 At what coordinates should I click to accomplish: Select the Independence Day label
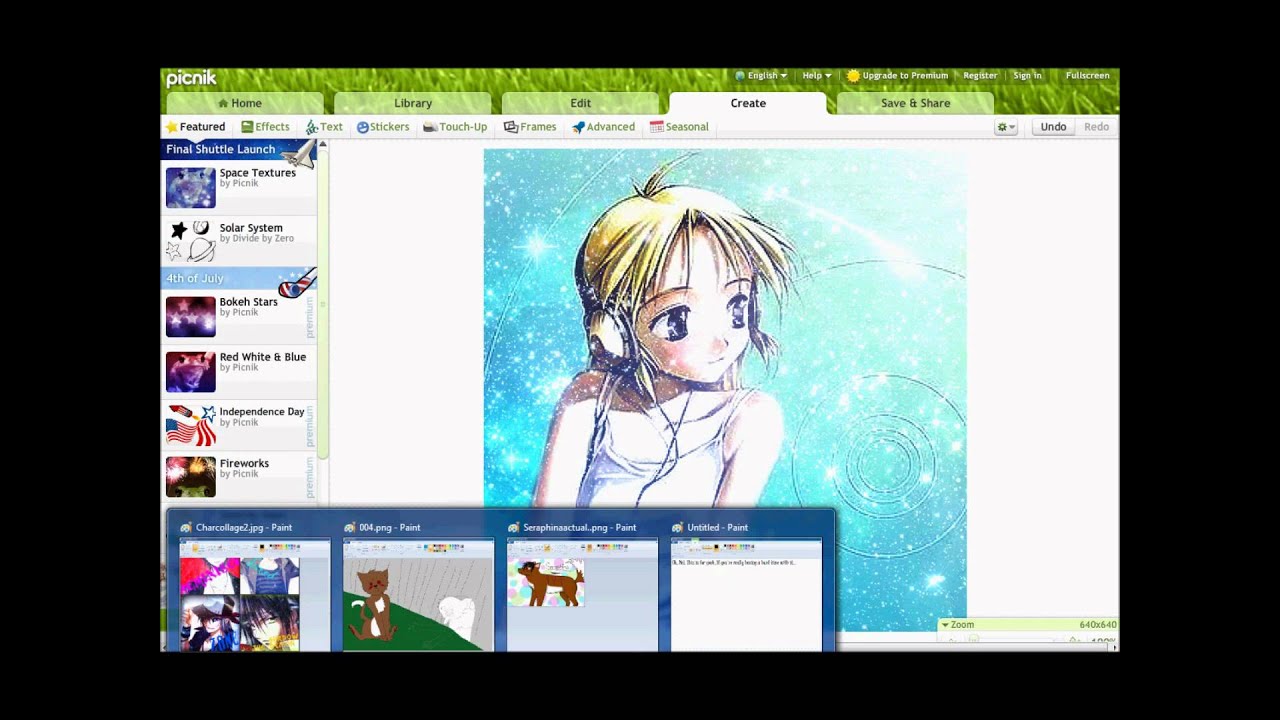click(262, 411)
